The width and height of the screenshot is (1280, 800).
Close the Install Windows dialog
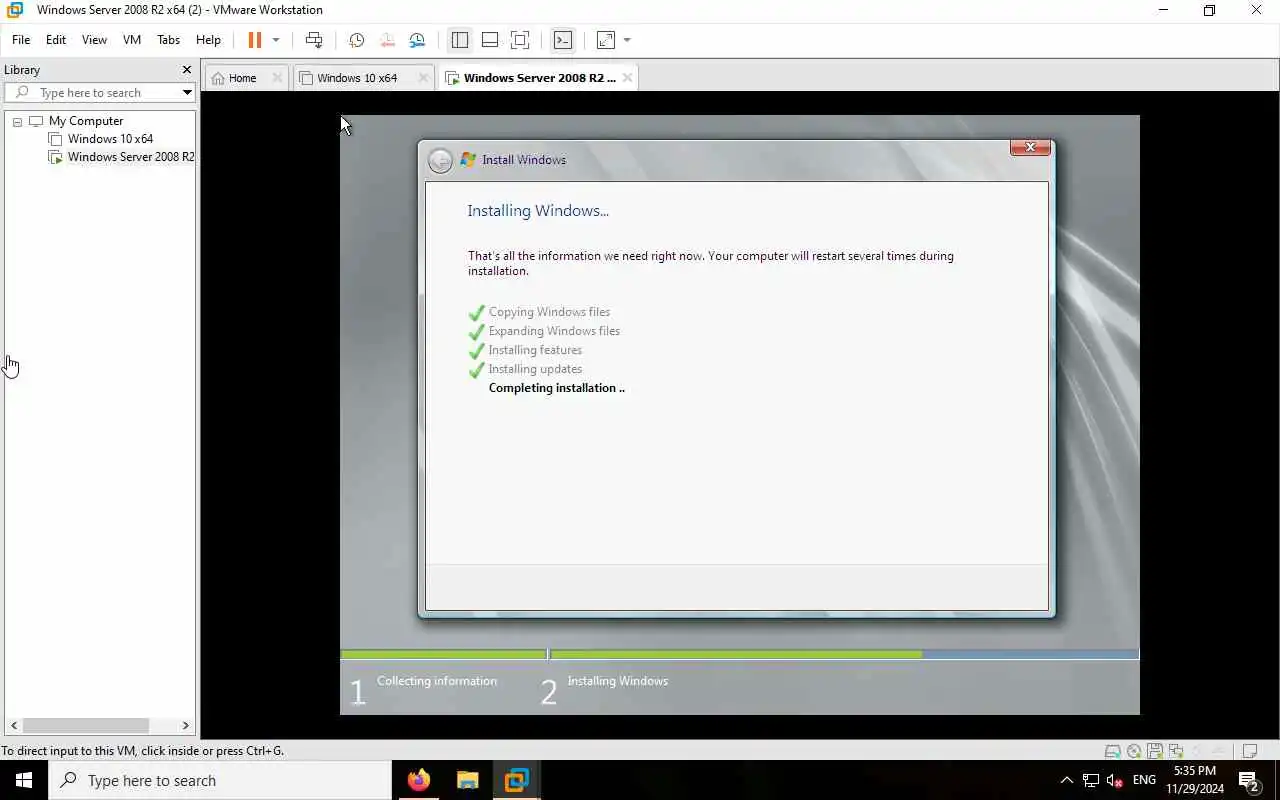pos(1030,148)
